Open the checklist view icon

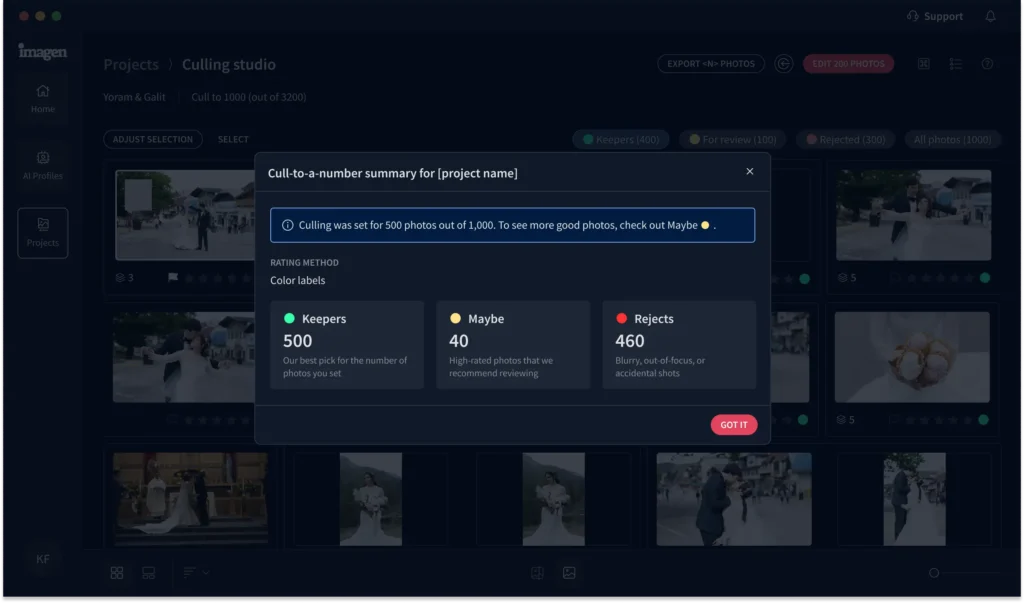point(956,64)
